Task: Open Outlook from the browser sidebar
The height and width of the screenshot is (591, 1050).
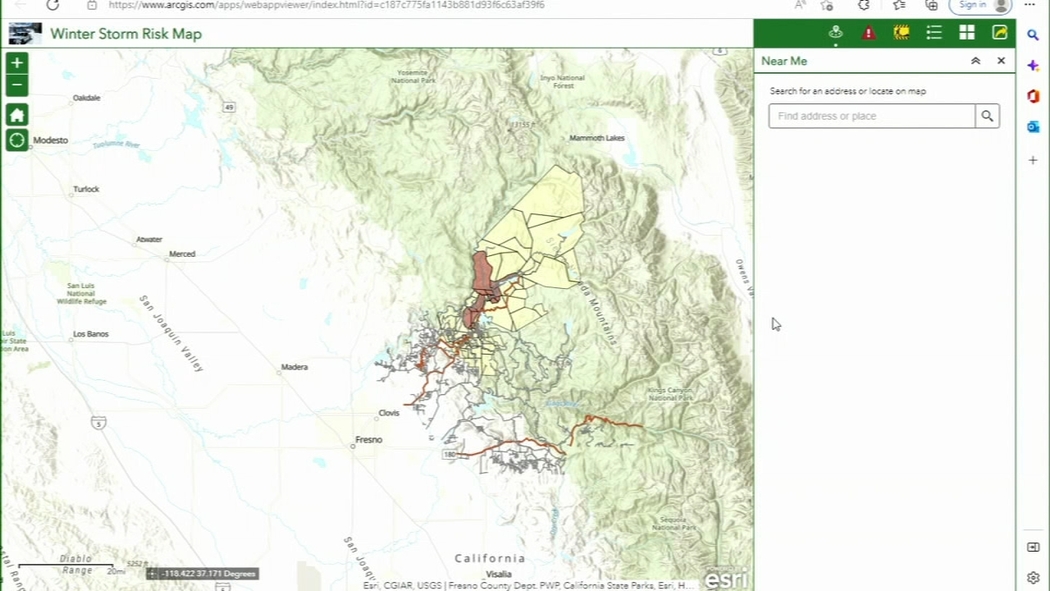Action: 1033,127
